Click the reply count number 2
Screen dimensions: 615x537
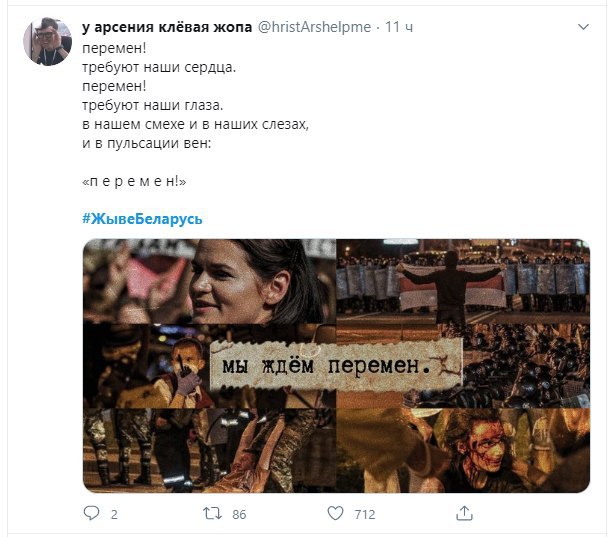[114, 514]
